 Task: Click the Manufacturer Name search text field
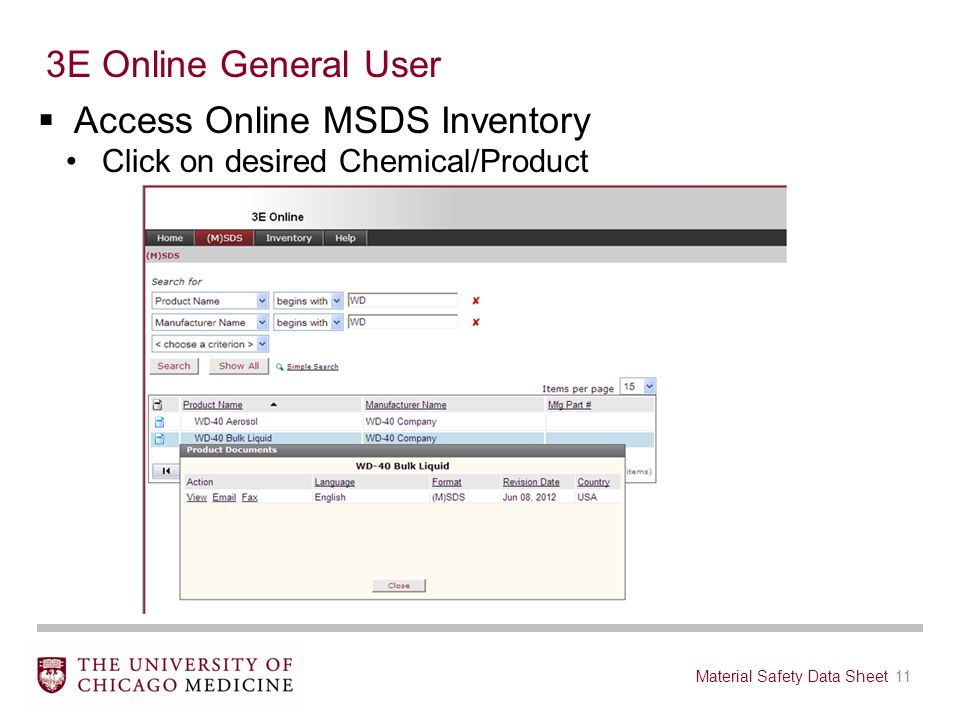402,322
